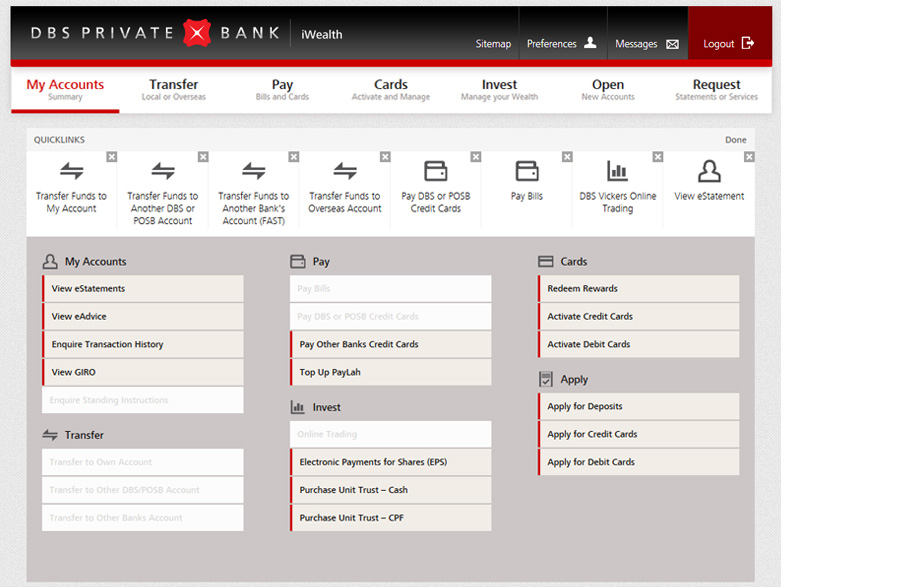Screen dimensions: 910x587
Task: Open the Invest Manage your Wealth tab
Action: click(499, 89)
